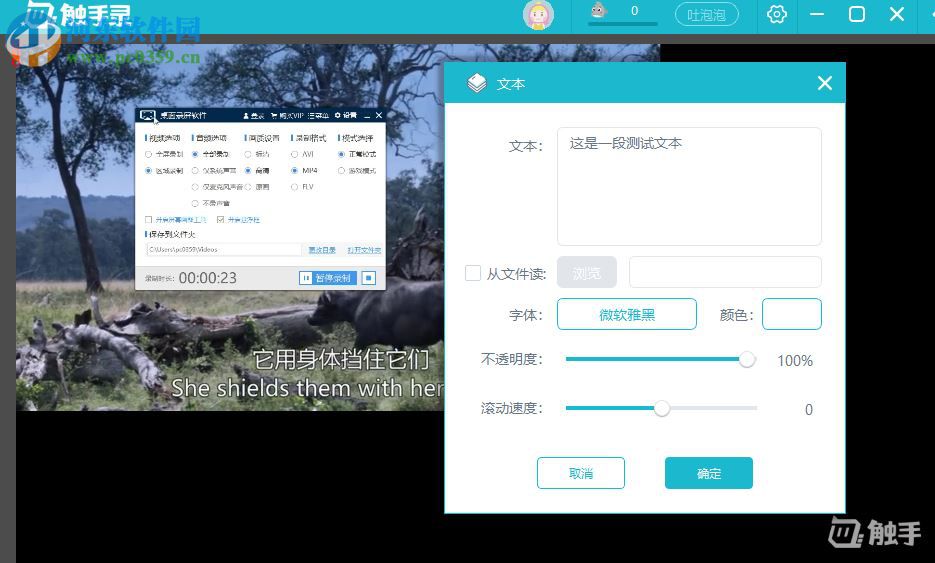Toggle the checked checkbox above 保存到文件夹

coord(221,219)
